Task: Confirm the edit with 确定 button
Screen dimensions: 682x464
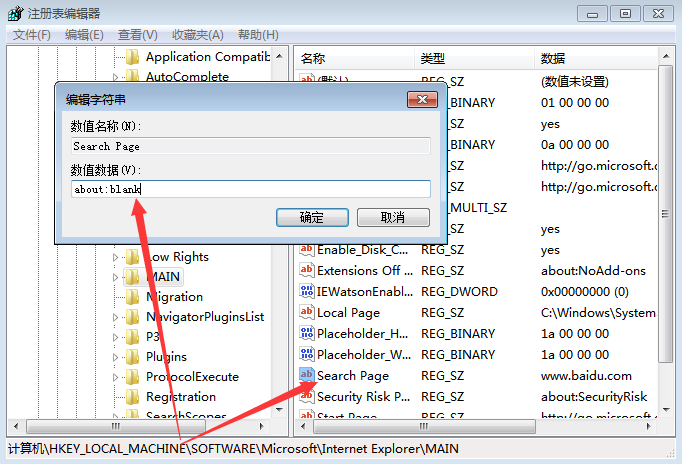Action: (x=311, y=217)
